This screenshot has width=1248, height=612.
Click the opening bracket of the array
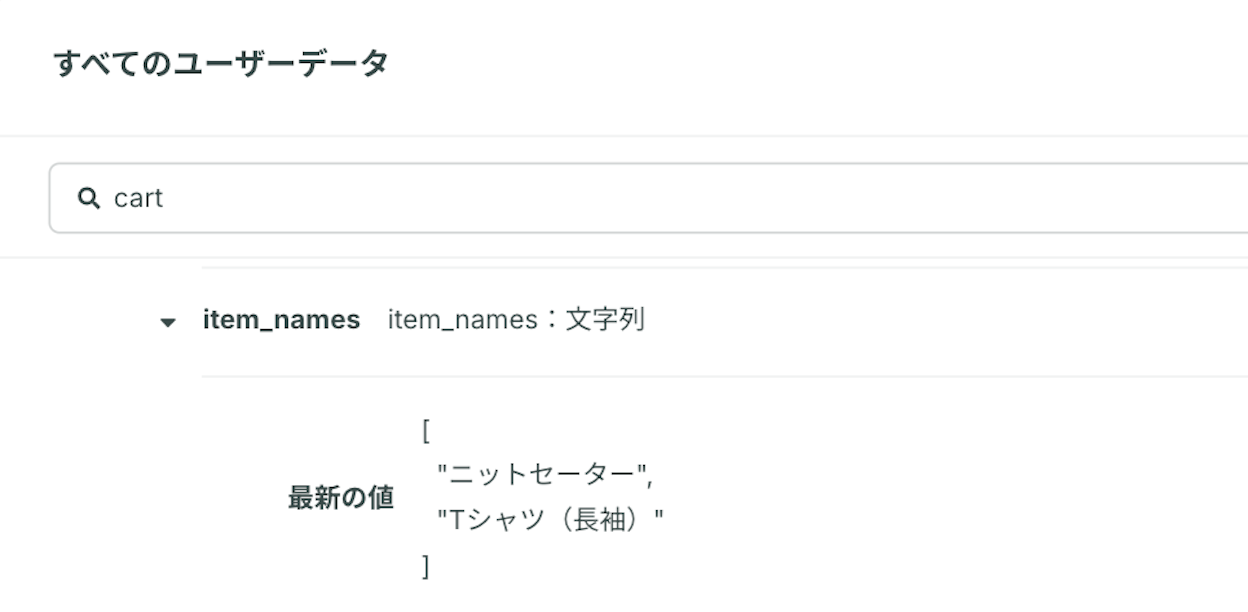click(x=426, y=431)
